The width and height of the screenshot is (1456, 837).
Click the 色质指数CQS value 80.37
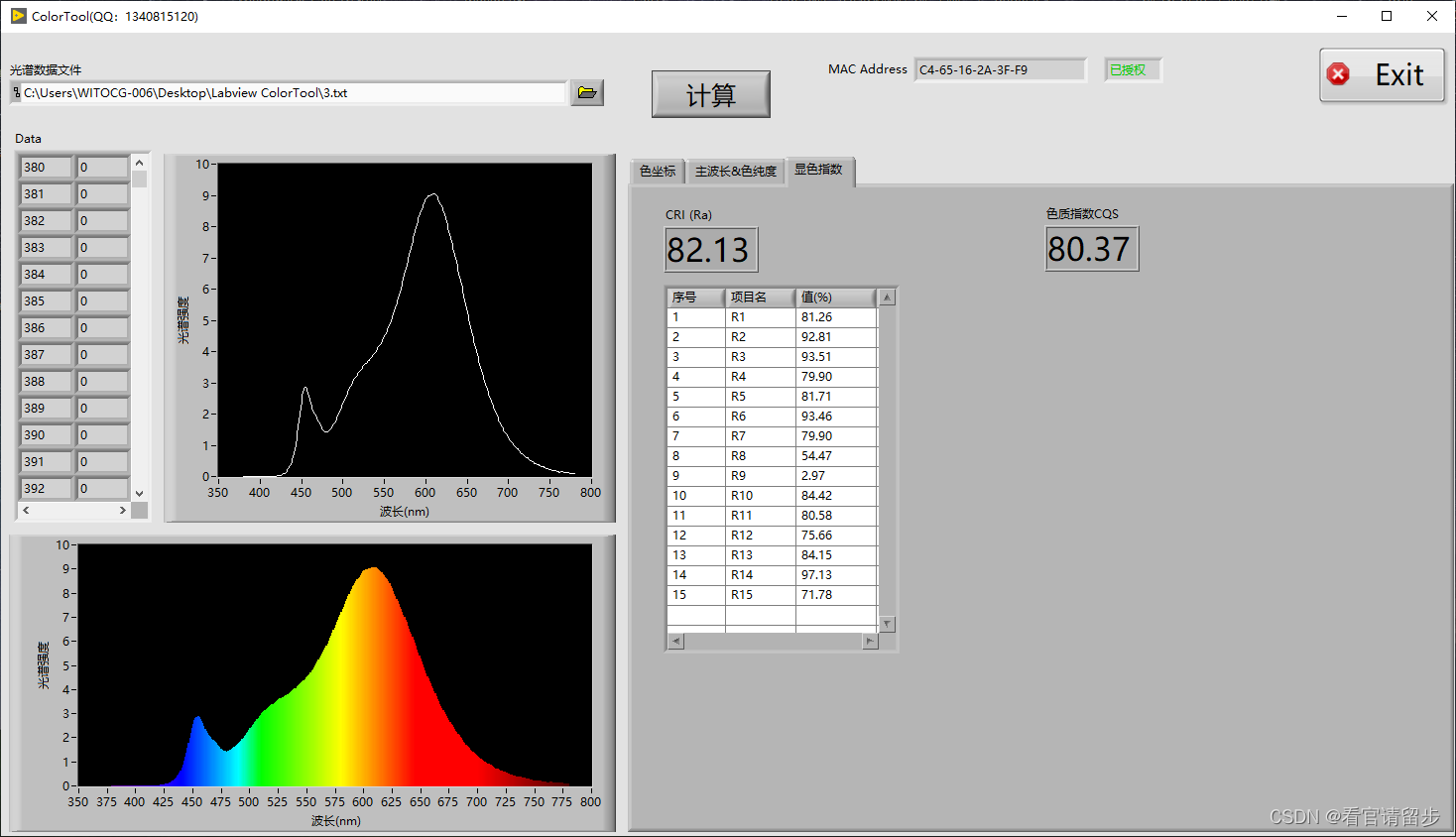[1091, 249]
